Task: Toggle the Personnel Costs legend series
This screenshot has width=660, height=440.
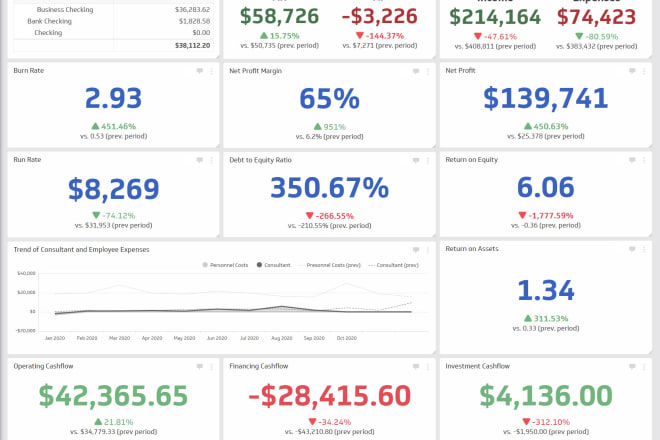Action: click(x=225, y=265)
